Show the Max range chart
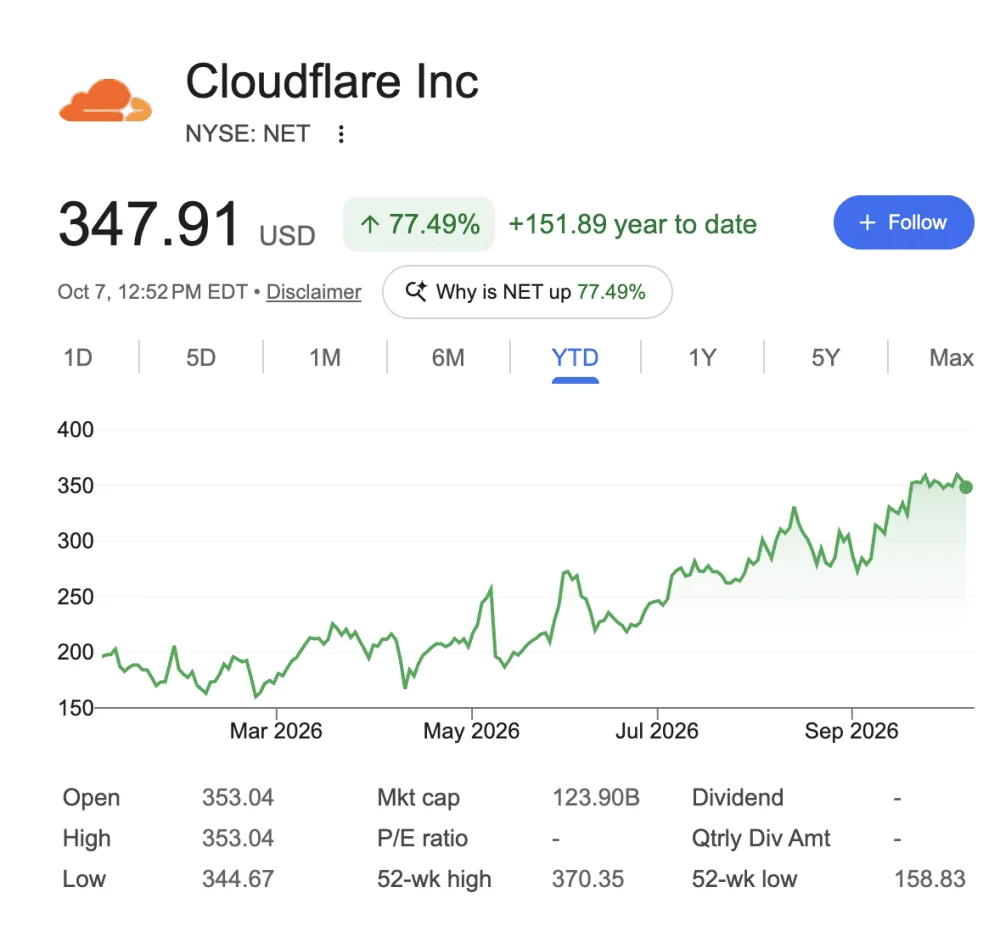The image size is (1000, 949). point(952,357)
